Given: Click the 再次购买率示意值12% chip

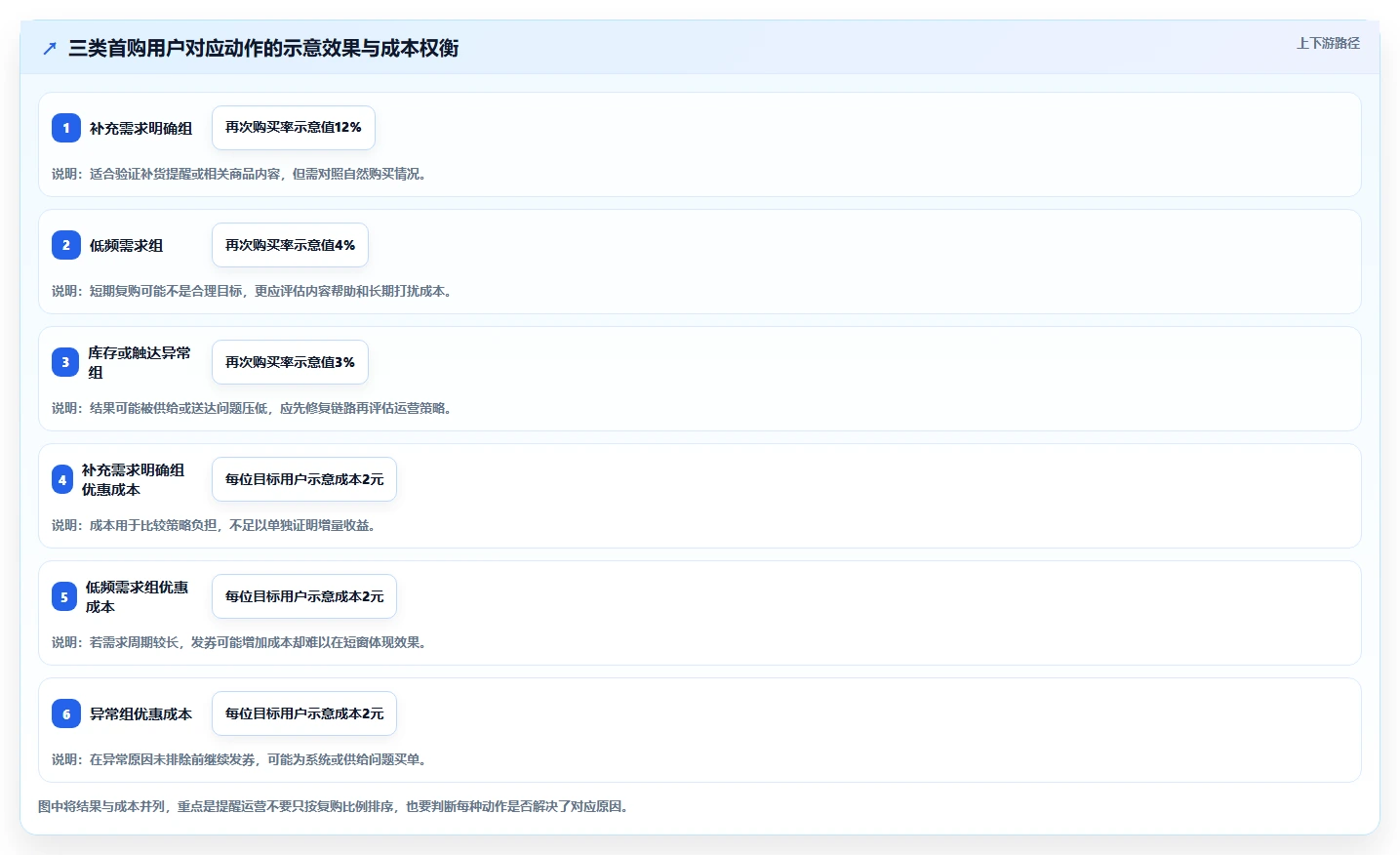Looking at the screenshot, I should [x=294, y=128].
